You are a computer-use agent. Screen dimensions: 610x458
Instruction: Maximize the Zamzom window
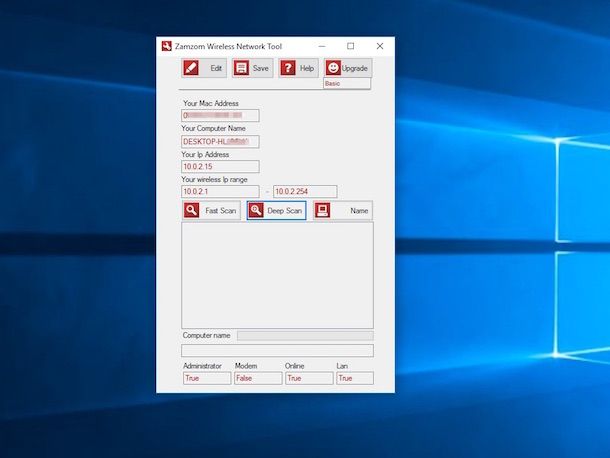(x=351, y=46)
